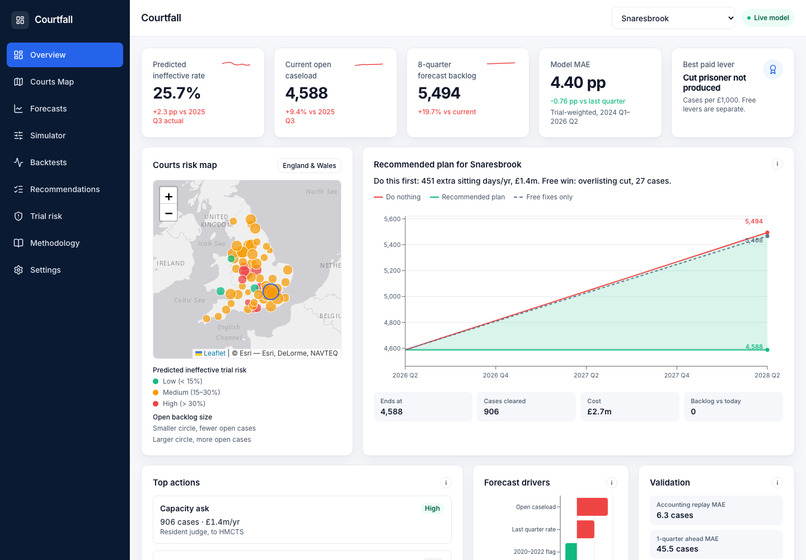This screenshot has width=806, height=560.
Task: Click the Cost £2.7m tile
Action: pyautogui.click(x=630, y=407)
